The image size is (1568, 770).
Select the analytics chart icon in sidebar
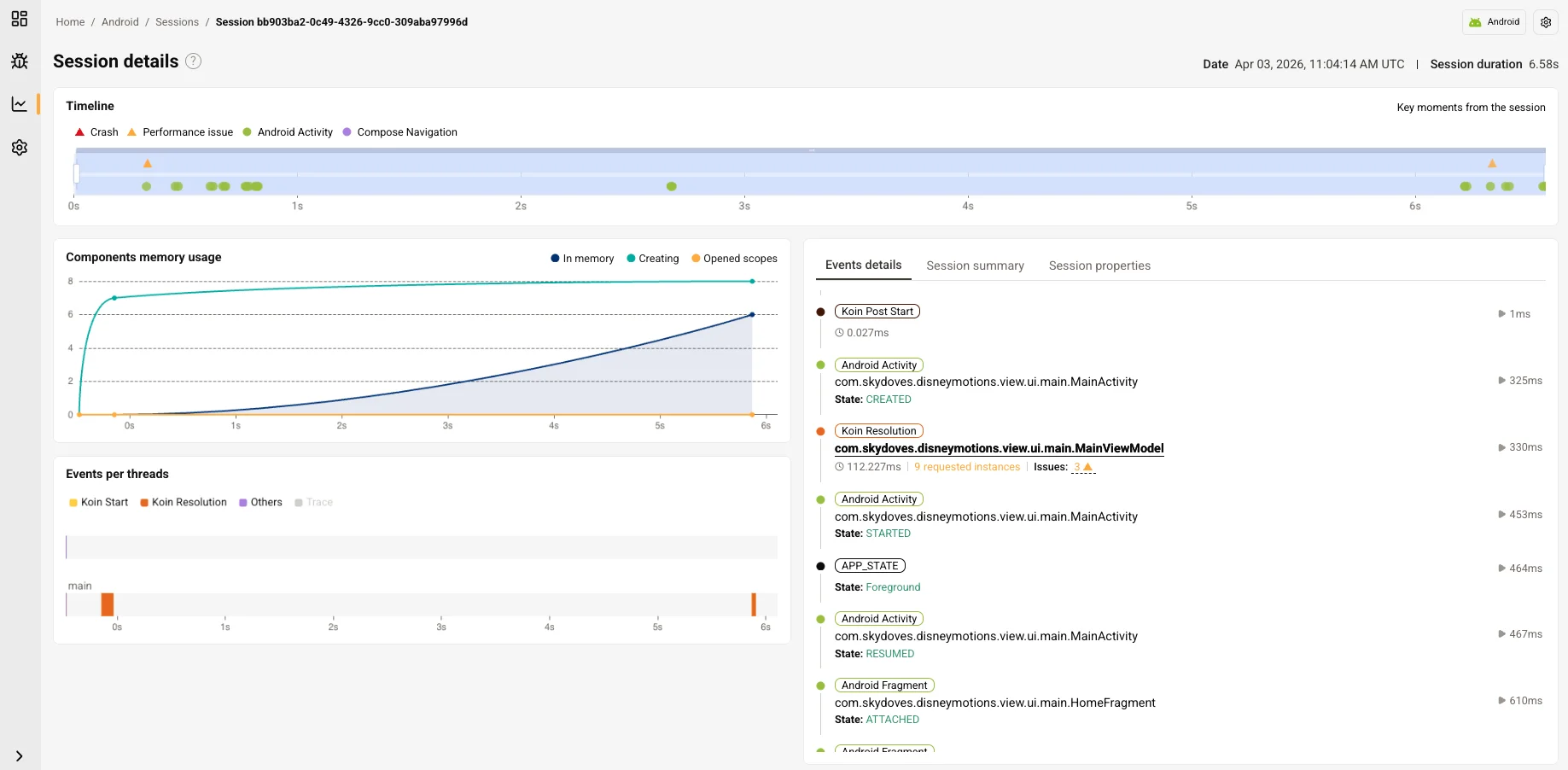tap(20, 104)
